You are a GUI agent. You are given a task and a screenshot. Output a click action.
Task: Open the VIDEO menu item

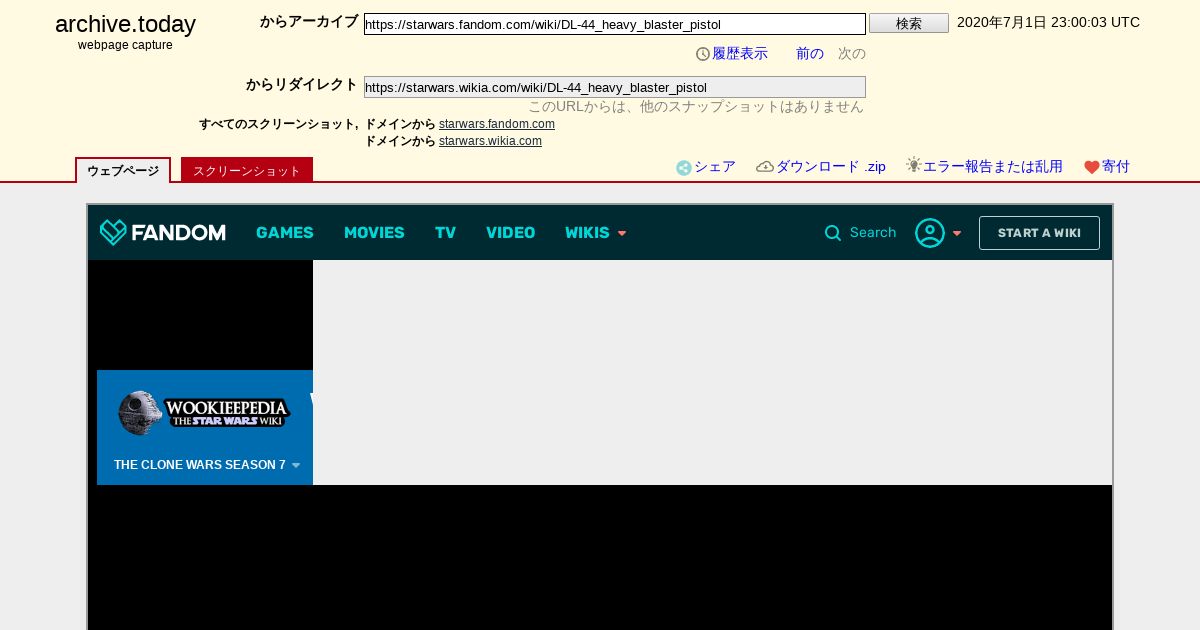coord(510,233)
